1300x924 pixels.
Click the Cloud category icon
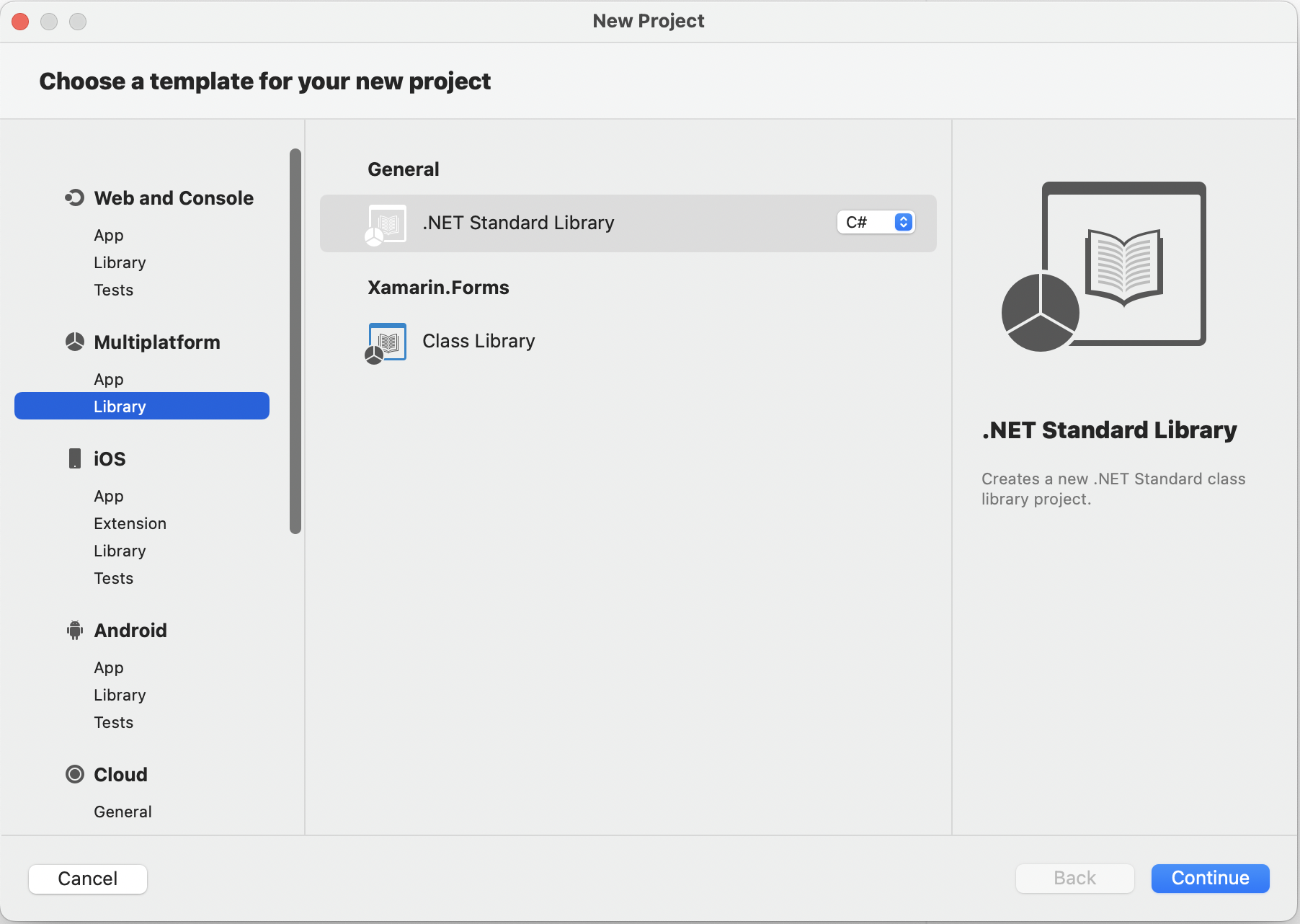click(x=75, y=774)
